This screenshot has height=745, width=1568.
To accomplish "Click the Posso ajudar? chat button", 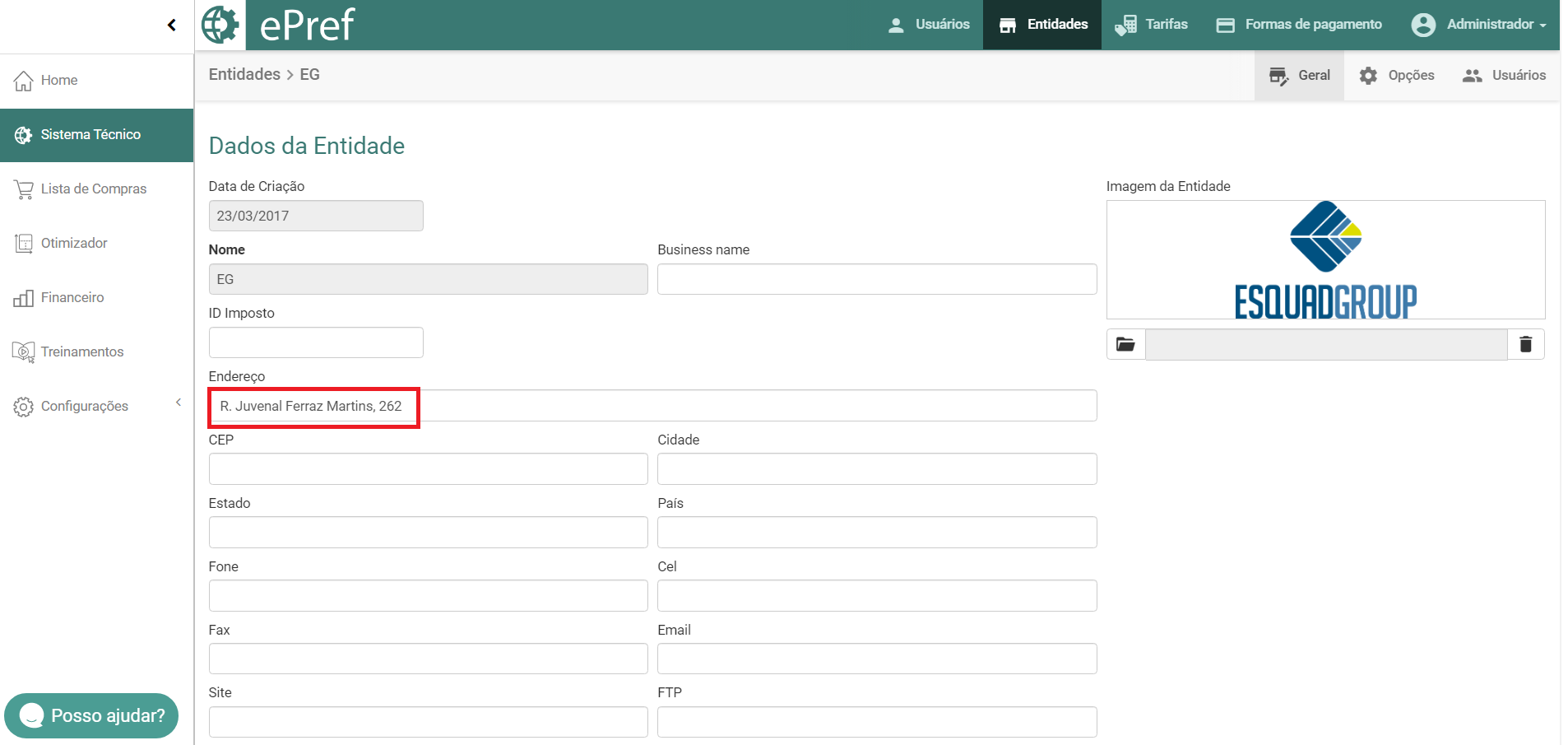I will pyautogui.click(x=91, y=715).
